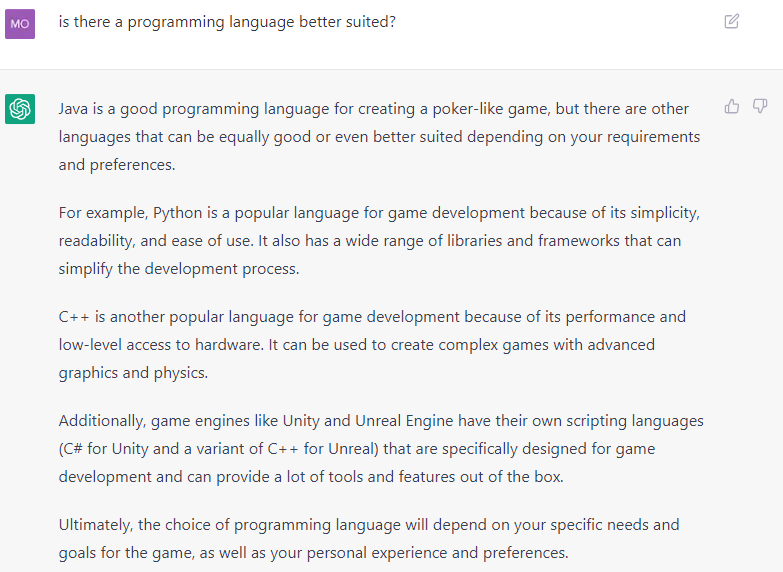The image size is (783, 572).
Task: Click the user's question about programming language
Action: [x=227, y=22]
